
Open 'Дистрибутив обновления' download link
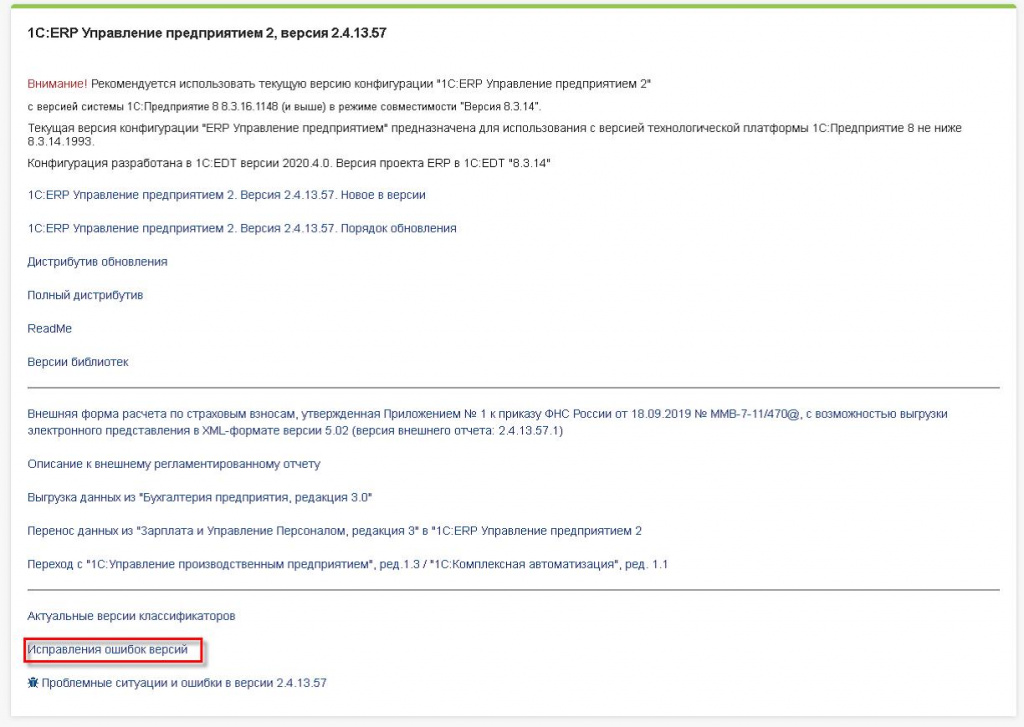tap(98, 261)
